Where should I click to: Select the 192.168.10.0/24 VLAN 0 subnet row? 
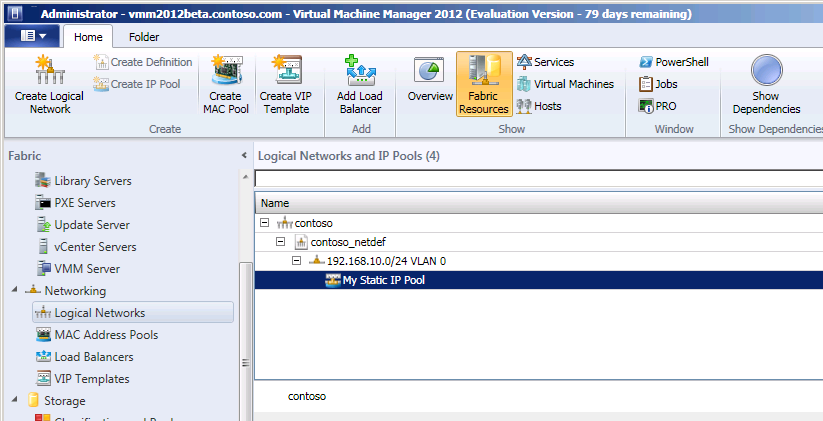539,261
